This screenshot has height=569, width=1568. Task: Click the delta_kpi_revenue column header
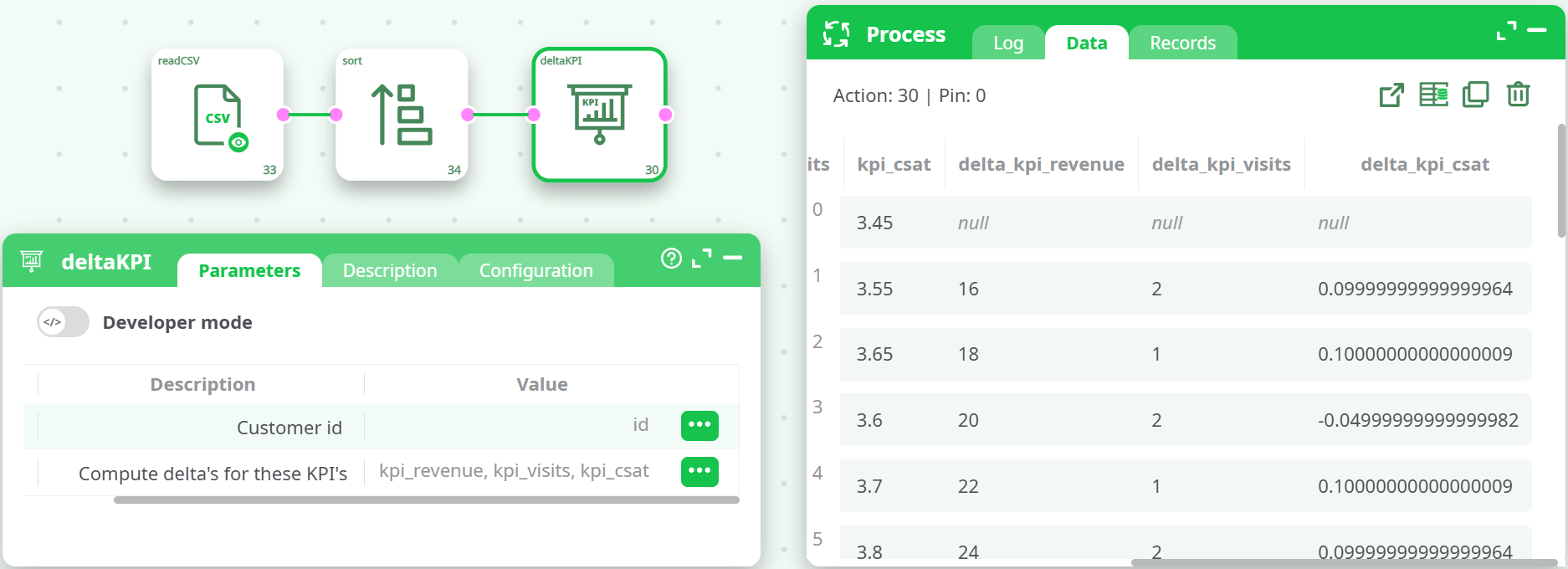tap(1041, 164)
